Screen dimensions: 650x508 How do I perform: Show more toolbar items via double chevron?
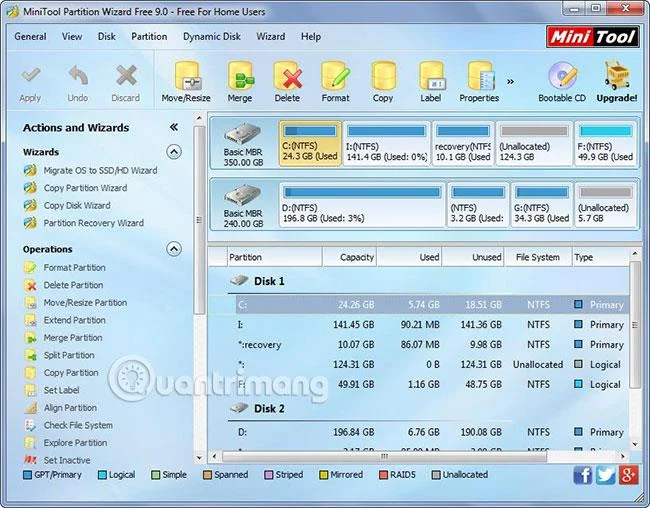click(x=511, y=82)
